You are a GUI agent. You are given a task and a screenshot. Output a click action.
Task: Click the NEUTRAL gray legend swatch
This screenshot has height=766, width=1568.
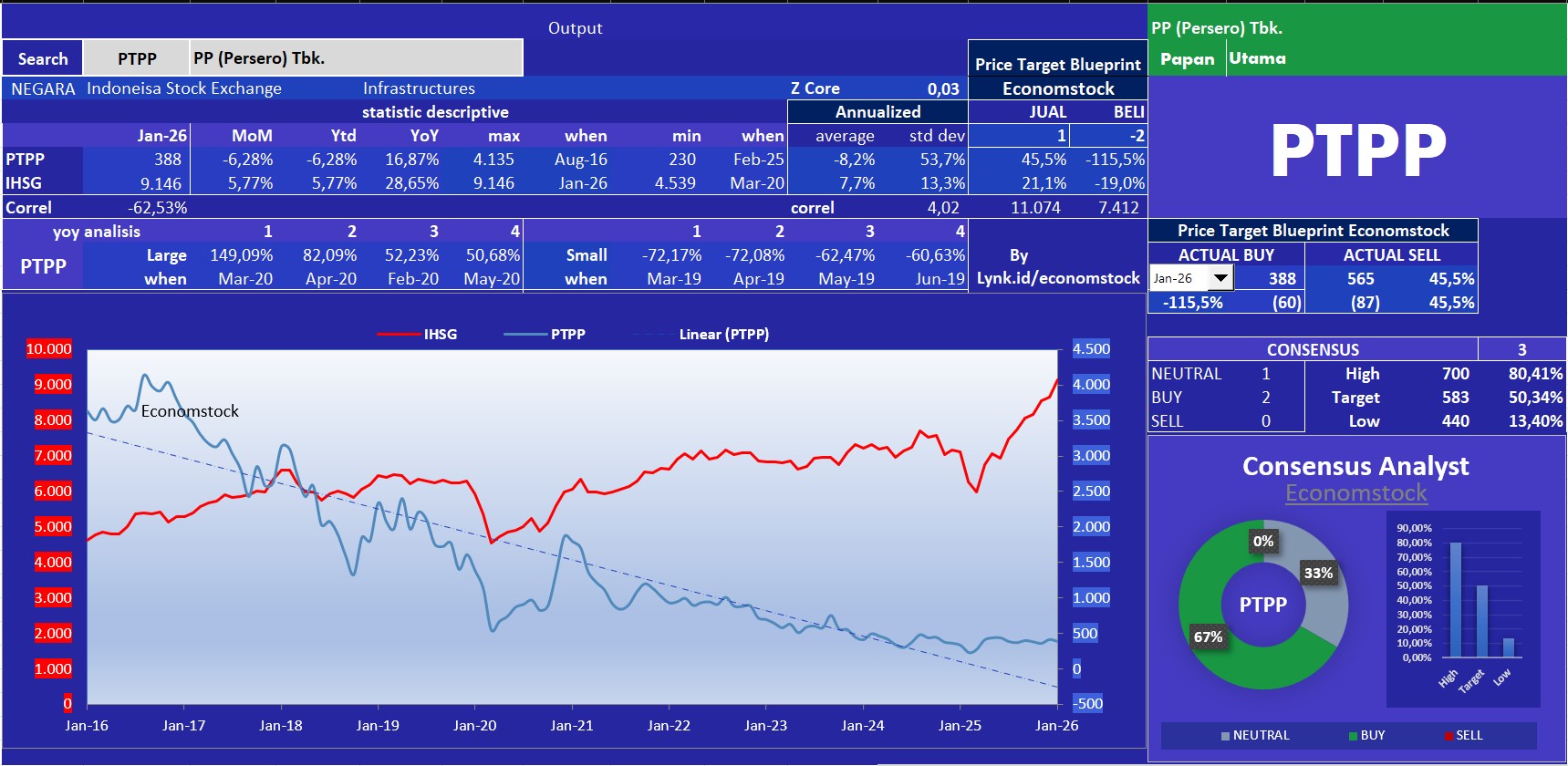pyautogui.click(x=1226, y=736)
